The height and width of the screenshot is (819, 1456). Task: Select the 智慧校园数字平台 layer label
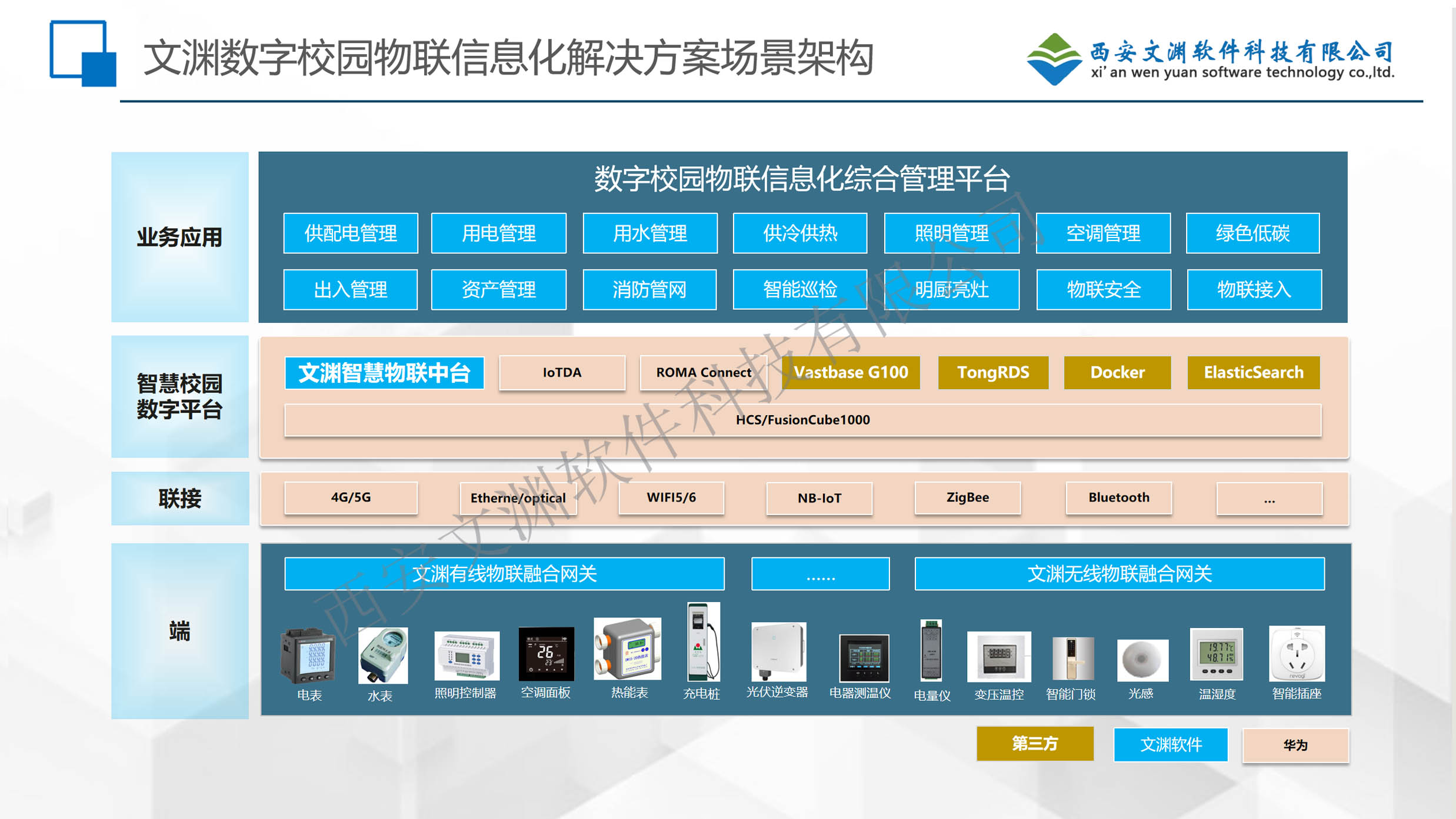(x=179, y=397)
